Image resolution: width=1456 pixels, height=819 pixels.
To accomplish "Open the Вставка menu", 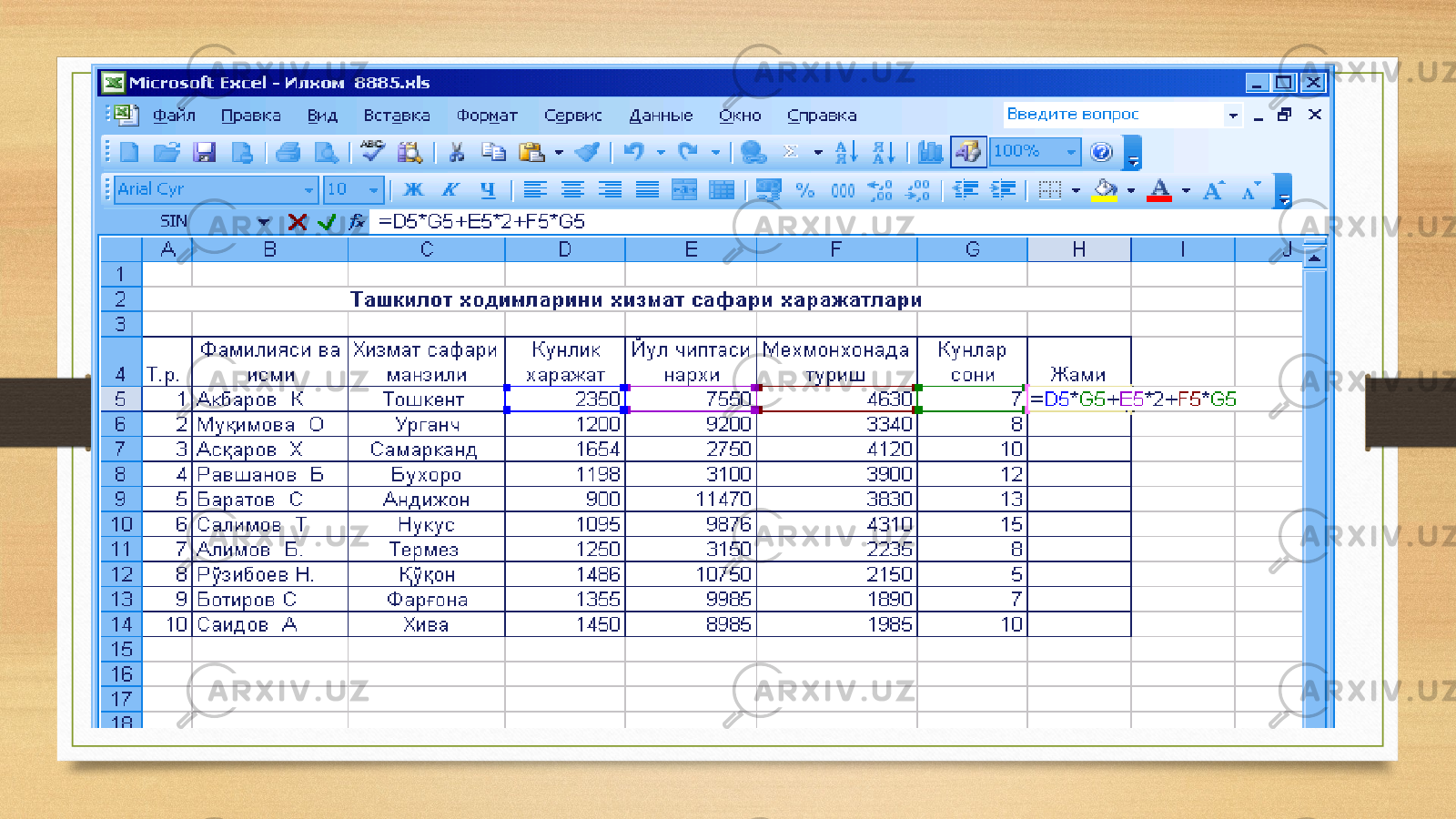I will 397,116.
